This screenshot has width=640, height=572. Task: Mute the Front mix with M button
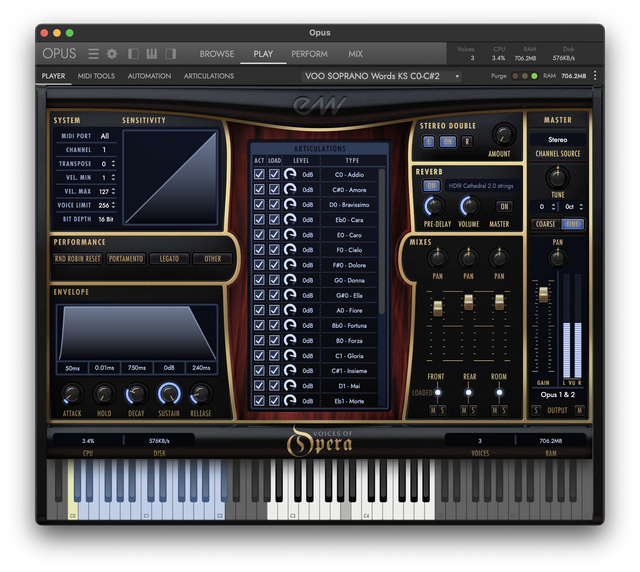coord(433,411)
